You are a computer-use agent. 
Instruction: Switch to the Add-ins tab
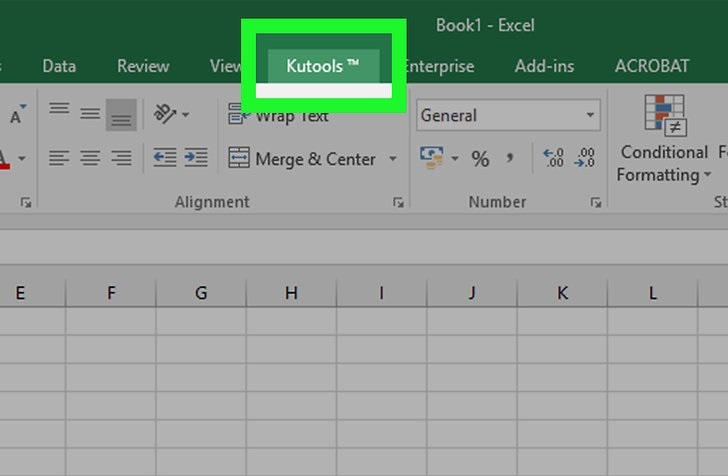(544, 66)
